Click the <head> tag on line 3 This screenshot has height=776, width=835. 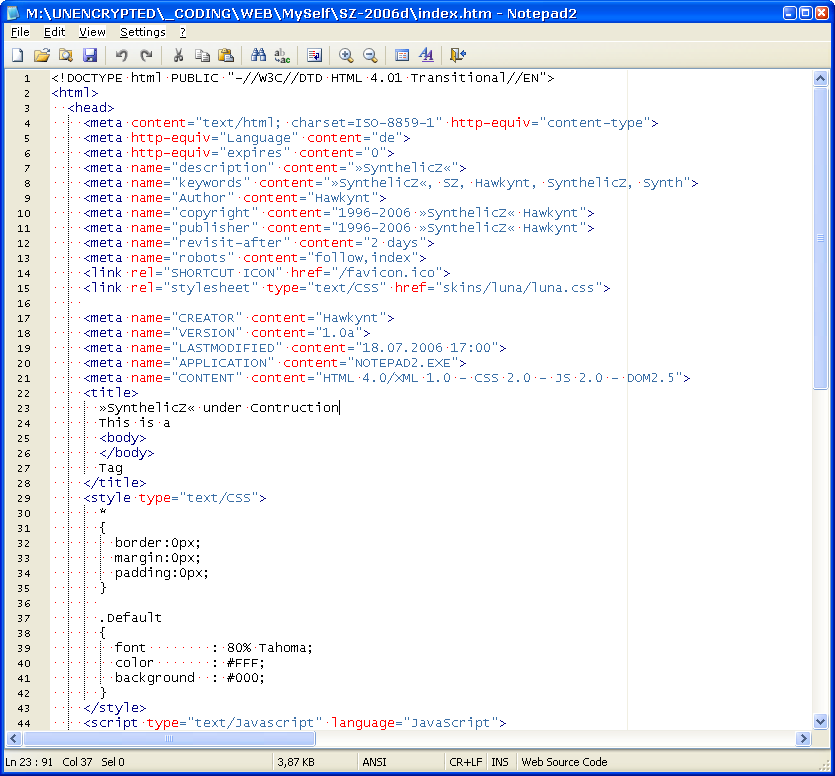91,108
